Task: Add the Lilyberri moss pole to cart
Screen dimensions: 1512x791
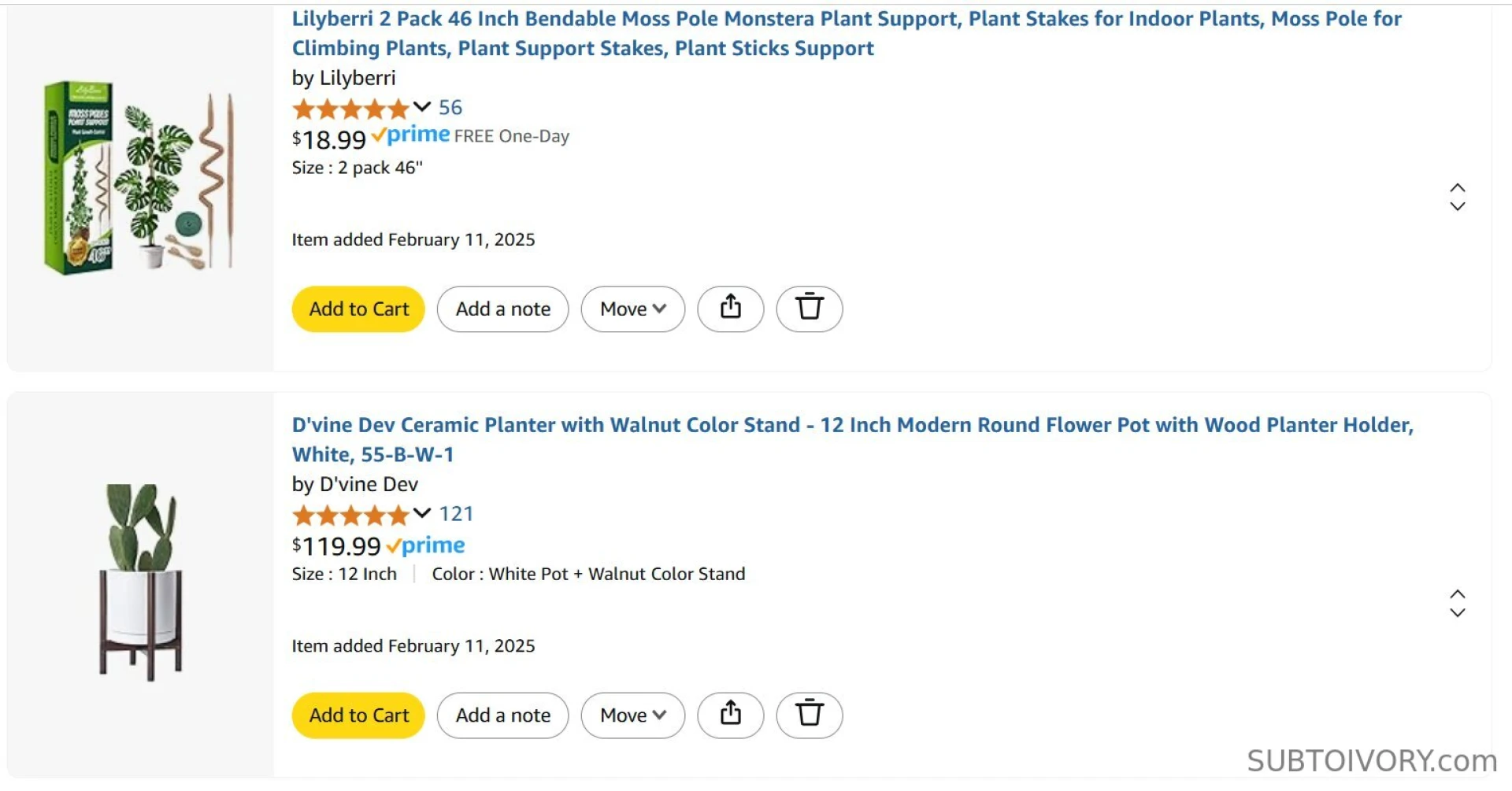Action: click(358, 309)
